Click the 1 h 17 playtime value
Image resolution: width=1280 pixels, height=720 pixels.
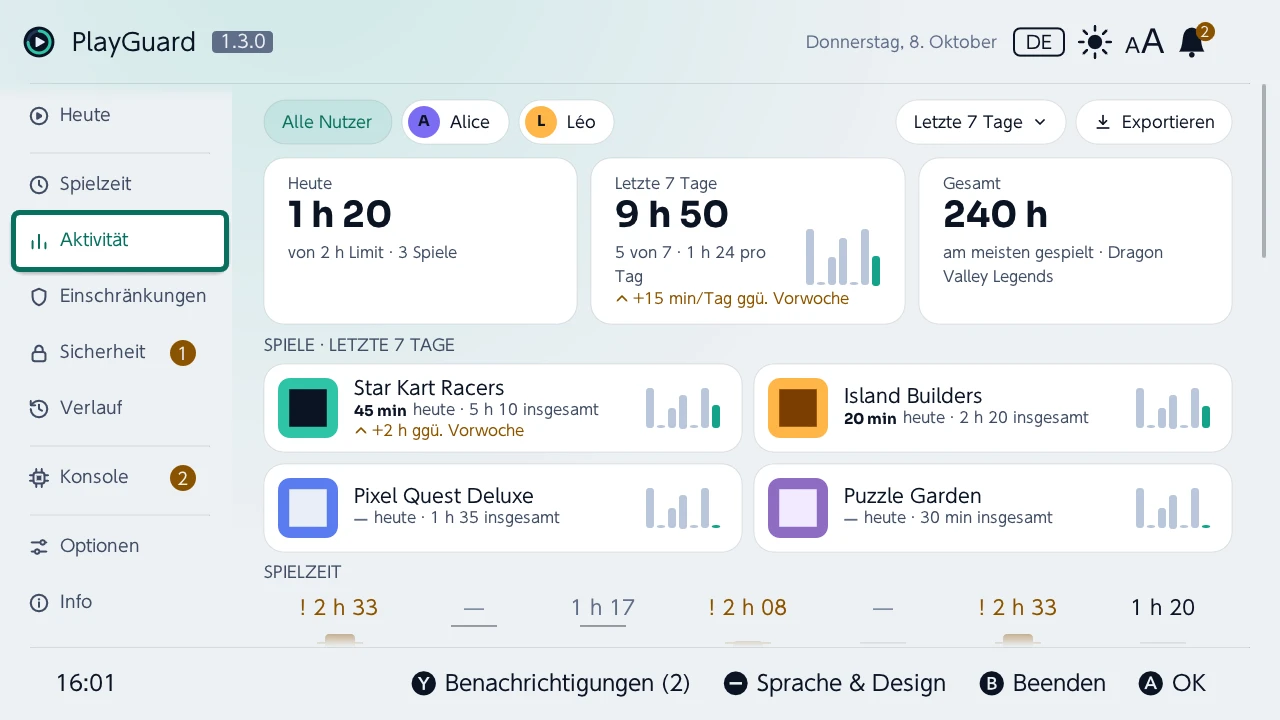click(x=603, y=607)
